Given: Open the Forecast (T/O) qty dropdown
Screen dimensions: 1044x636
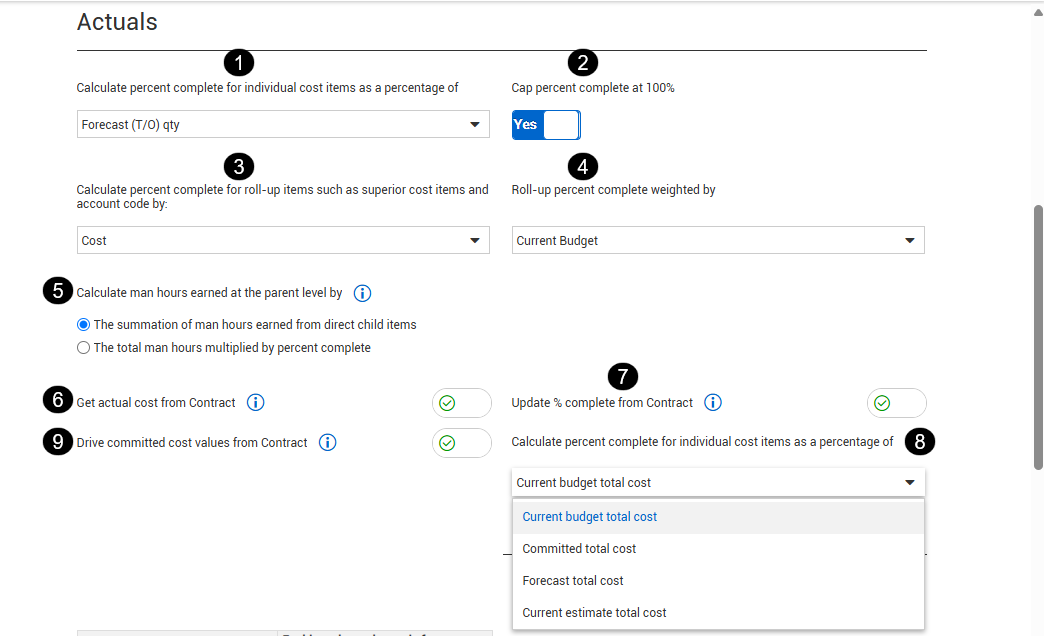Looking at the screenshot, I should 283,125.
